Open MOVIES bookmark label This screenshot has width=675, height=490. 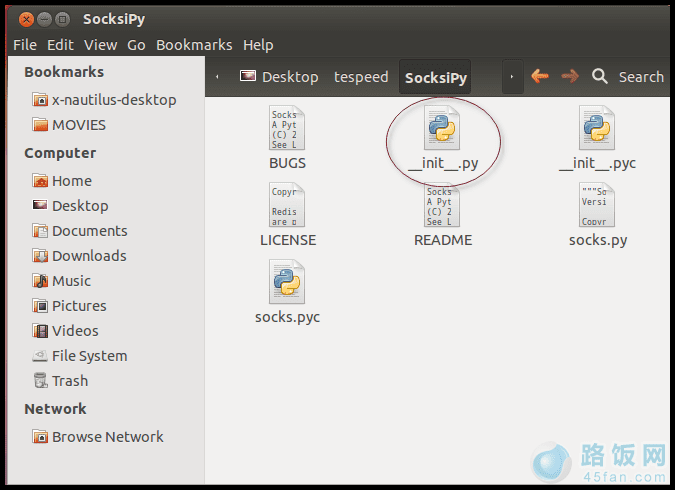tap(79, 125)
